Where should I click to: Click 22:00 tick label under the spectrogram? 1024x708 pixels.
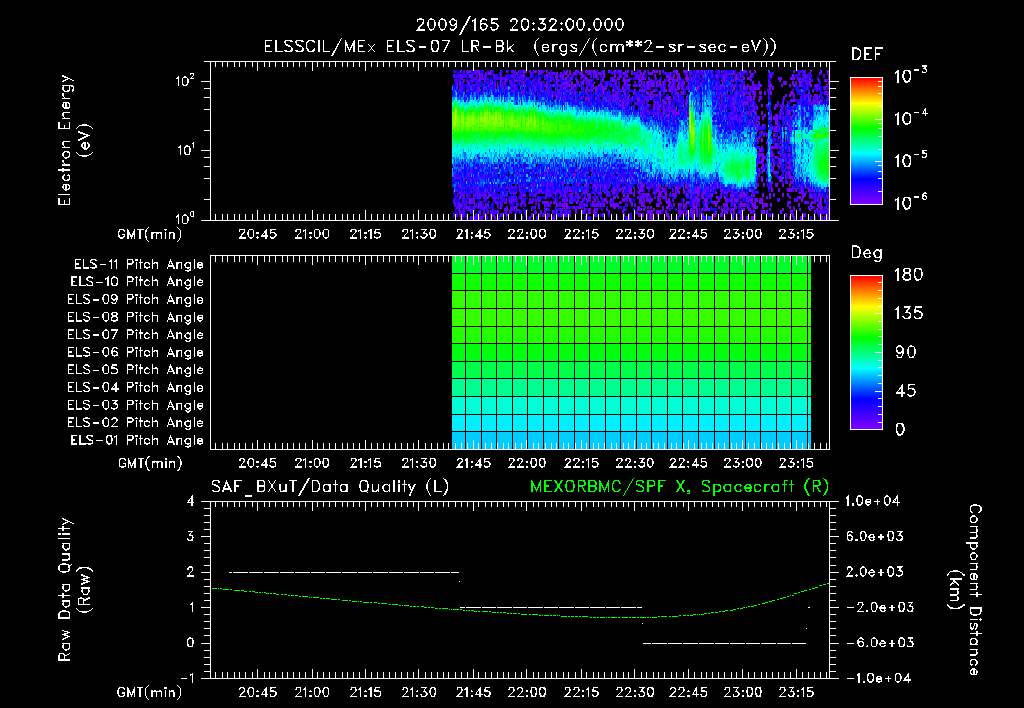pos(526,234)
